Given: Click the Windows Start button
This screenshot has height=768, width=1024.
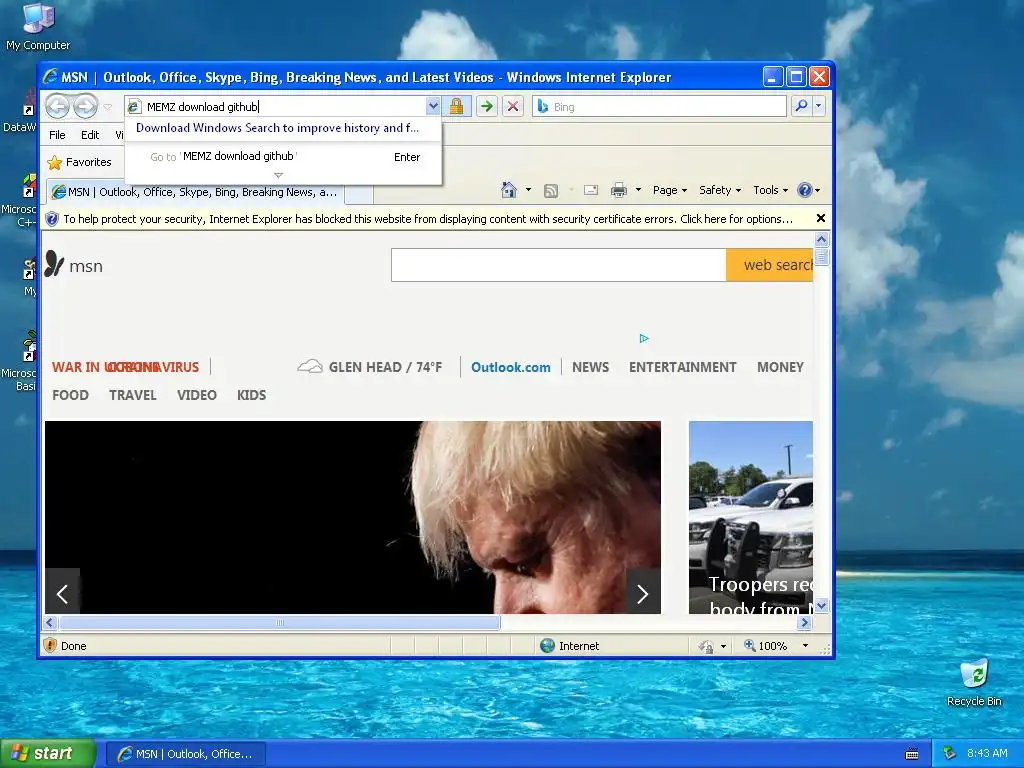Looking at the screenshot, I should point(48,753).
